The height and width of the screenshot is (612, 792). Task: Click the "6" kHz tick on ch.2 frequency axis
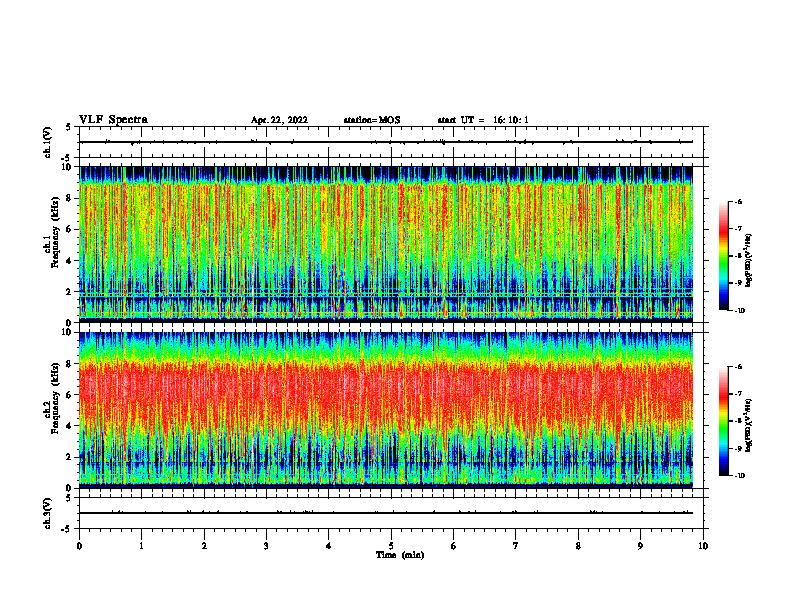pos(69,395)
